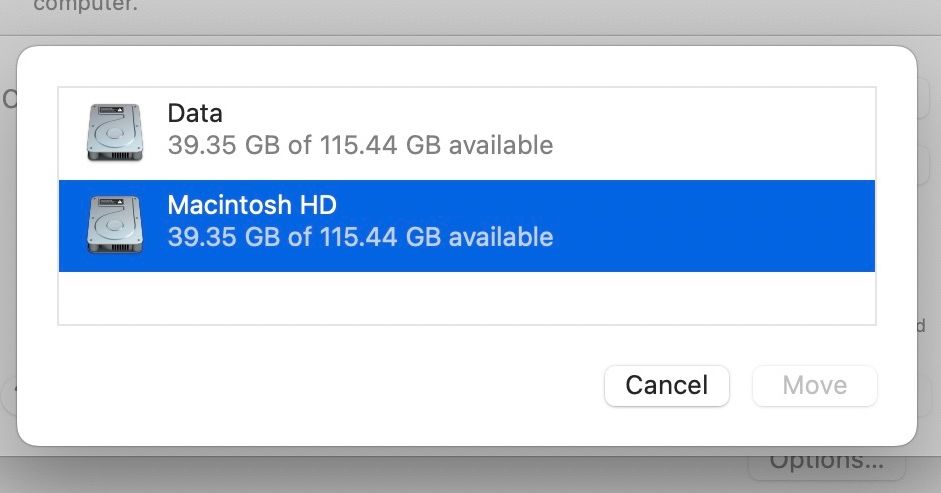Click the Data disk drive icon

(114, 131)
